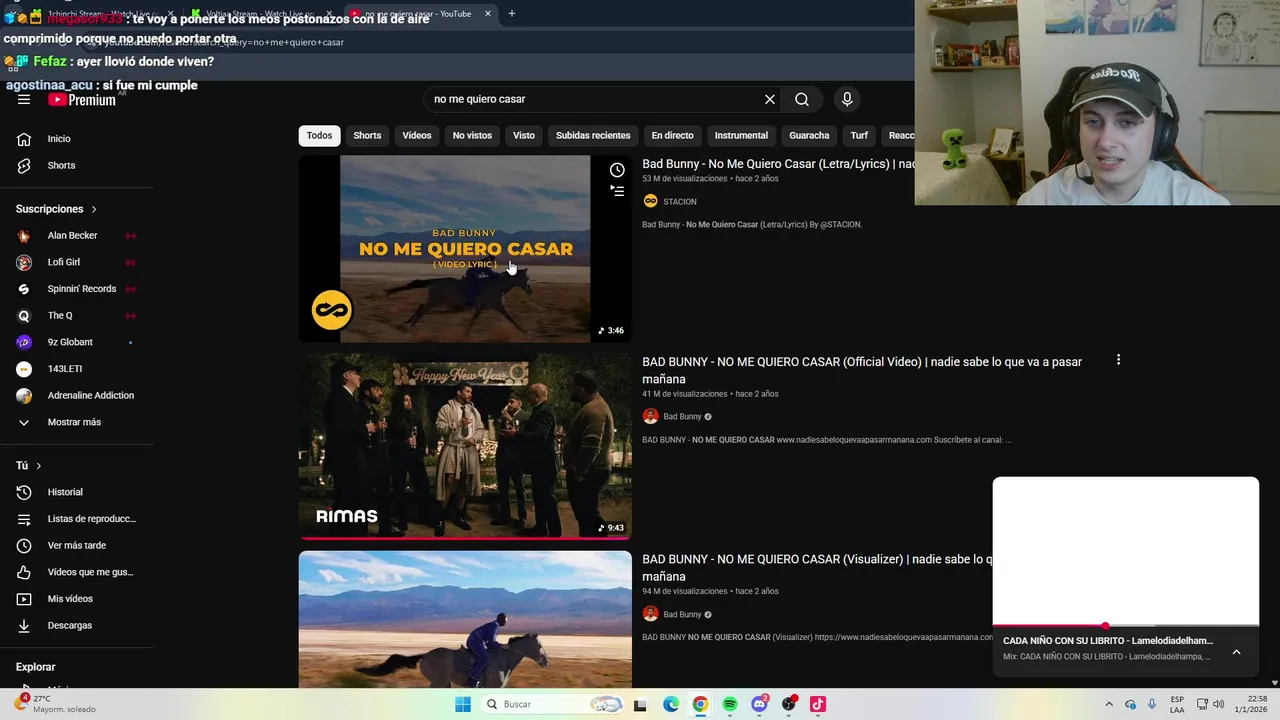Open Listas de reproducción in sidebar

77,519
